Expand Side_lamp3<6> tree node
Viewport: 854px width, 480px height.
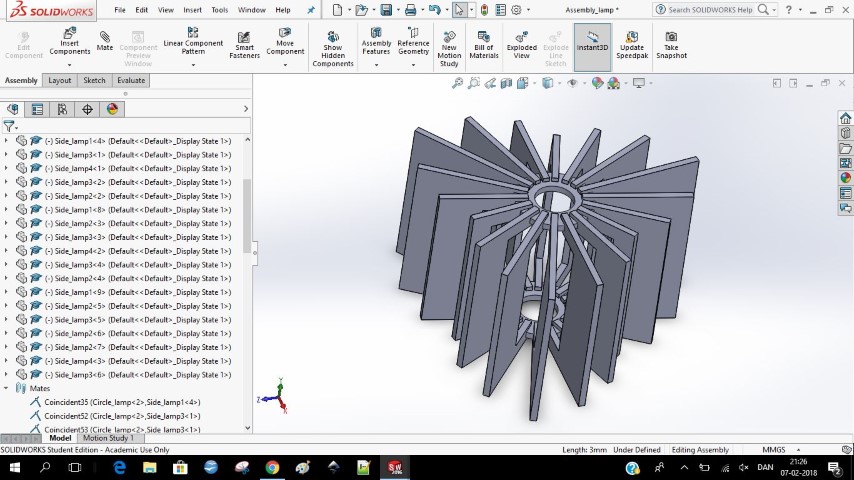coord(6,375)
